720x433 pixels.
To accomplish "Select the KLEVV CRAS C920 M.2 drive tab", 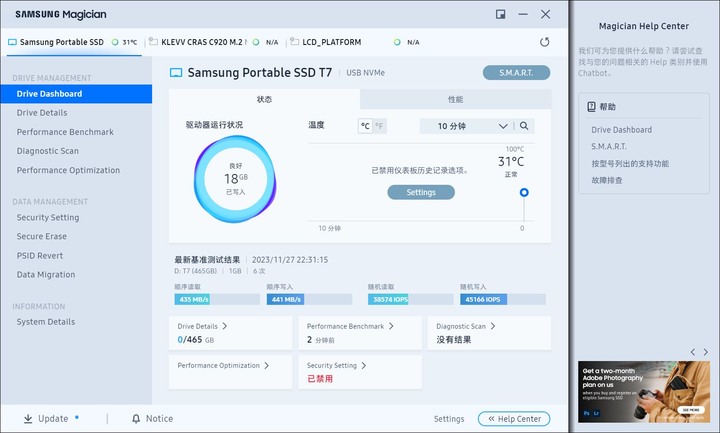I will pyautogui.click(x=214, y=42).
